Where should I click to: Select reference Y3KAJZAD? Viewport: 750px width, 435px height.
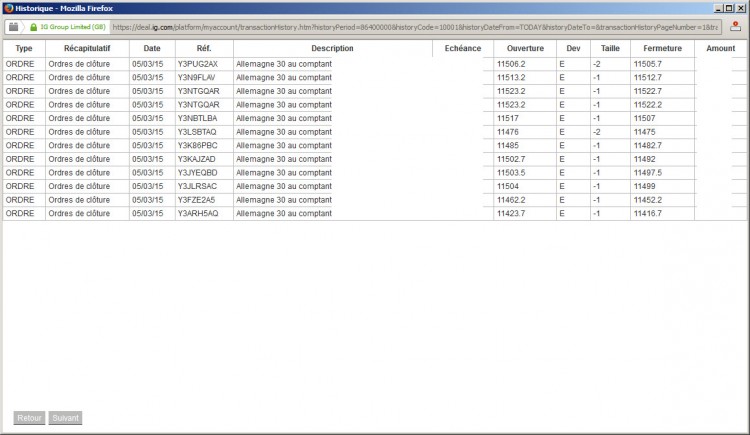196,159
